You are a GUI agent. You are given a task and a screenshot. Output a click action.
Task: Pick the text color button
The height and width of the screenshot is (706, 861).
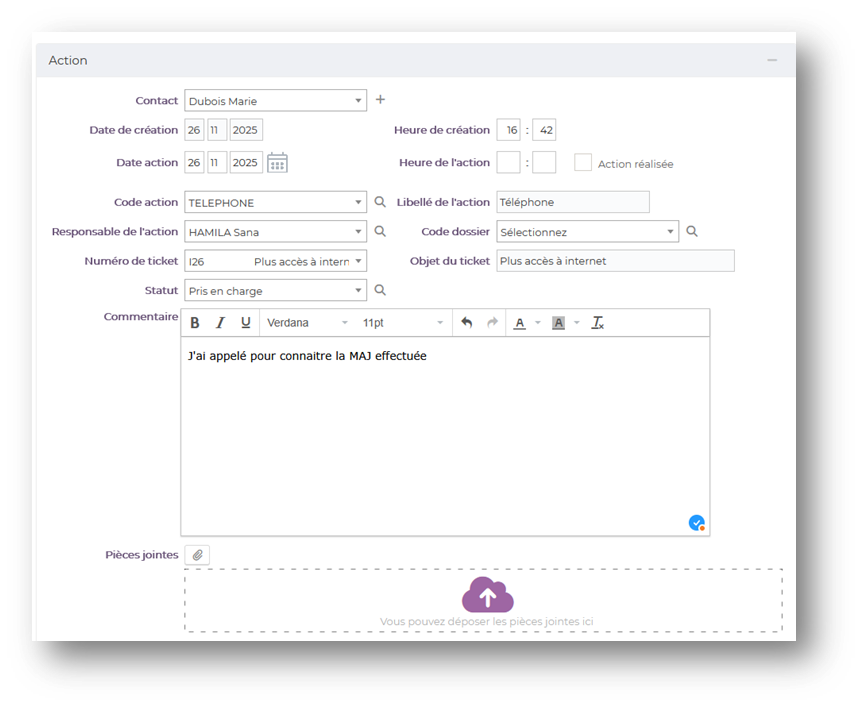click(x=519, y=323)
